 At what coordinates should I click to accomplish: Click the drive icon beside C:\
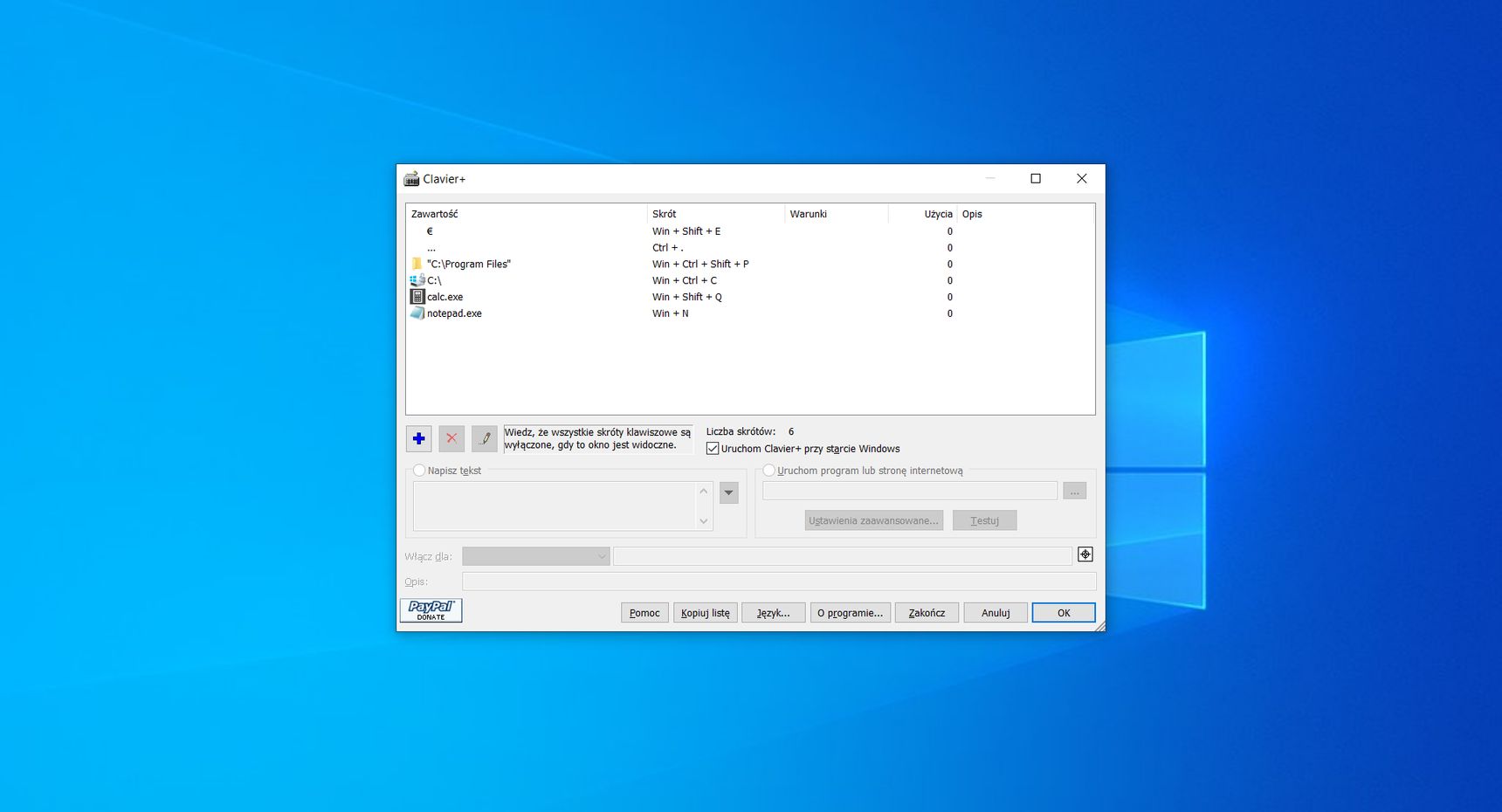417,280
